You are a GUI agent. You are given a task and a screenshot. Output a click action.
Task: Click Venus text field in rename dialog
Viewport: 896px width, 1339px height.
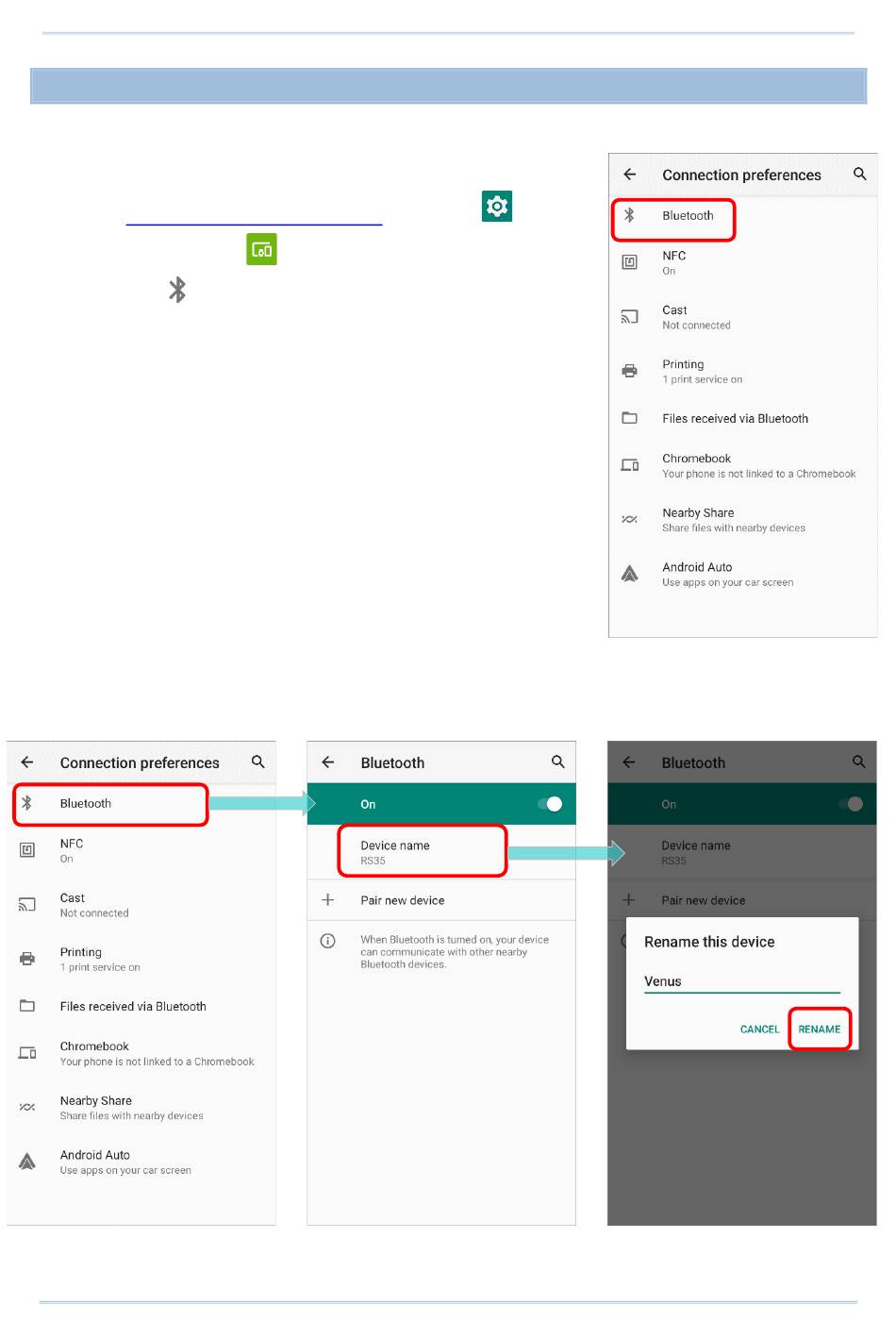[x=742, y=982]
